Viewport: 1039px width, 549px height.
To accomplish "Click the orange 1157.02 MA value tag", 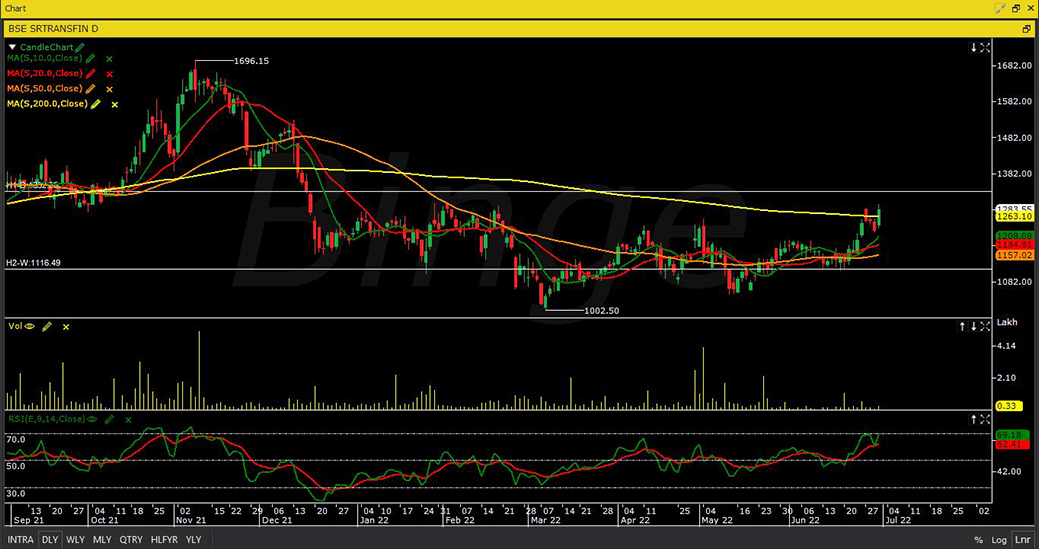I will [x=1014, y=255].
